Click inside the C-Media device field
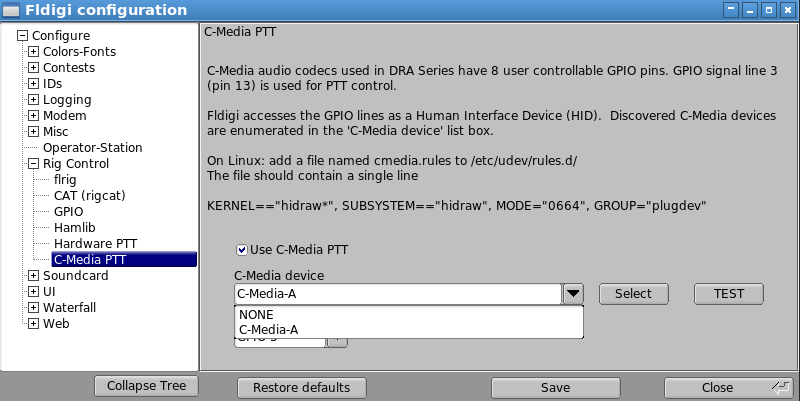This screenshot has width=800, height=401. tap(398, 294)
